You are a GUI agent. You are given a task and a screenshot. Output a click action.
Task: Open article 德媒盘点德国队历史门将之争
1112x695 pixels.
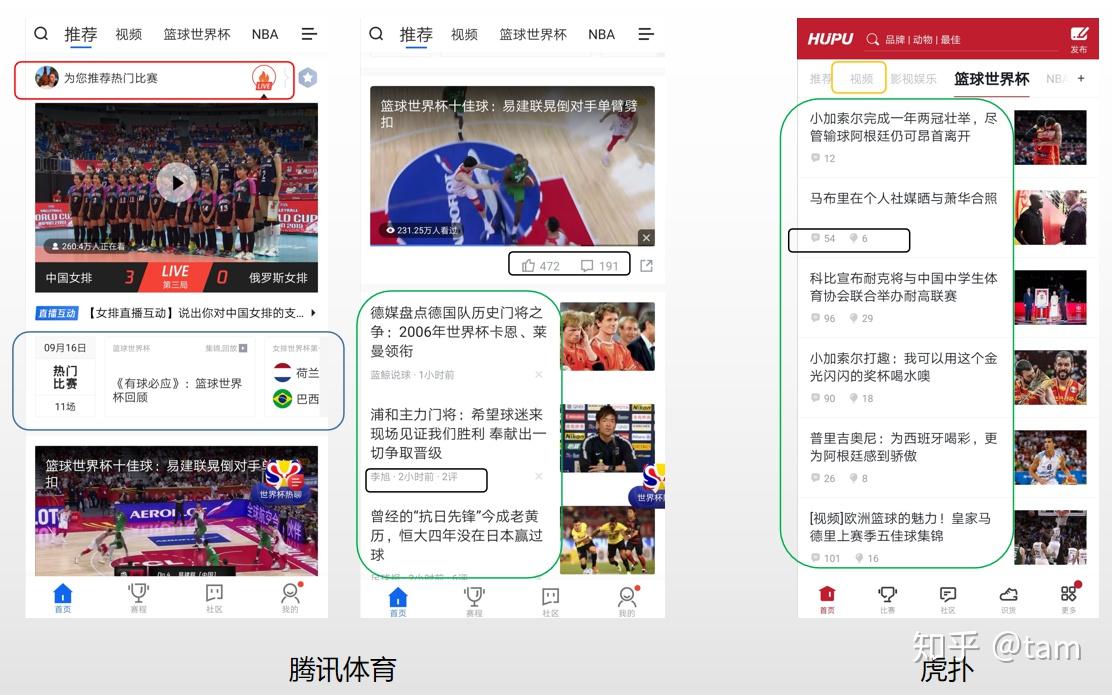[x=458, y=331]
